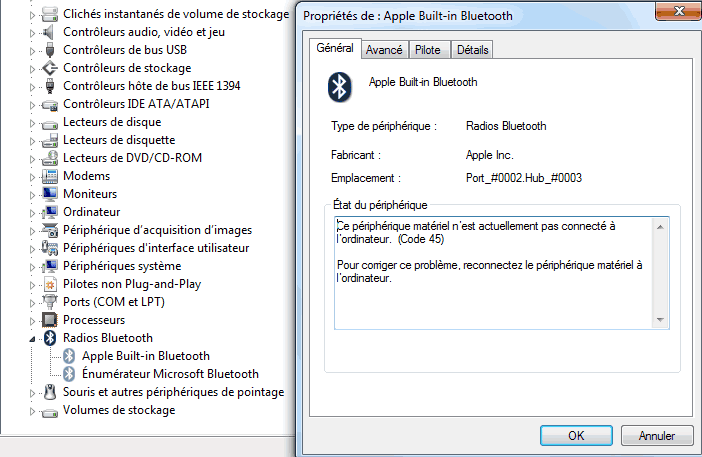Click the Contrôleurs de stockage icon

coord(50,68)
